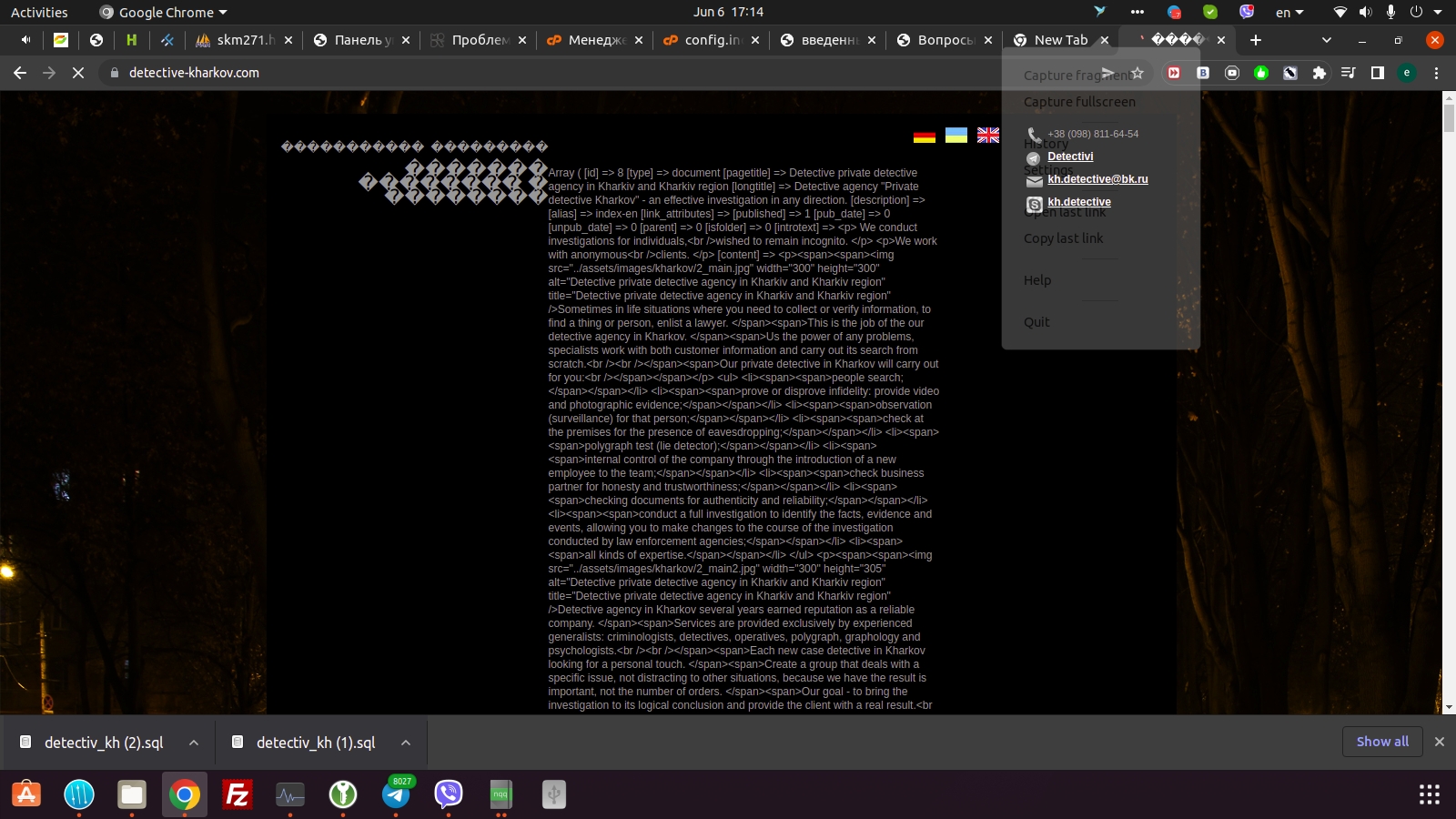This screenshot has width=1456, height=819.
Task: Open the media controls toolbar icon
Action: point(1348,73)
